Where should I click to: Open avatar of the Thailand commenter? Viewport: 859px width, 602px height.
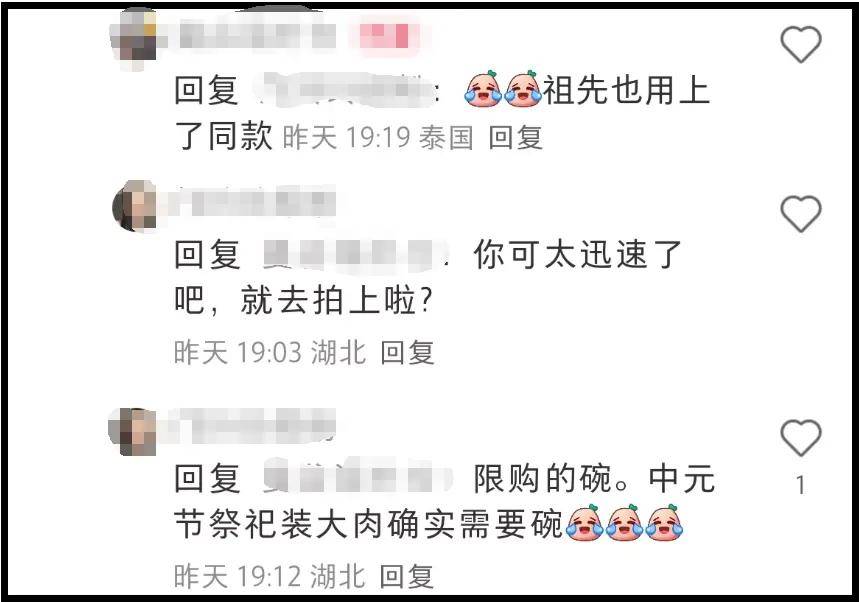tap(134, 37)
